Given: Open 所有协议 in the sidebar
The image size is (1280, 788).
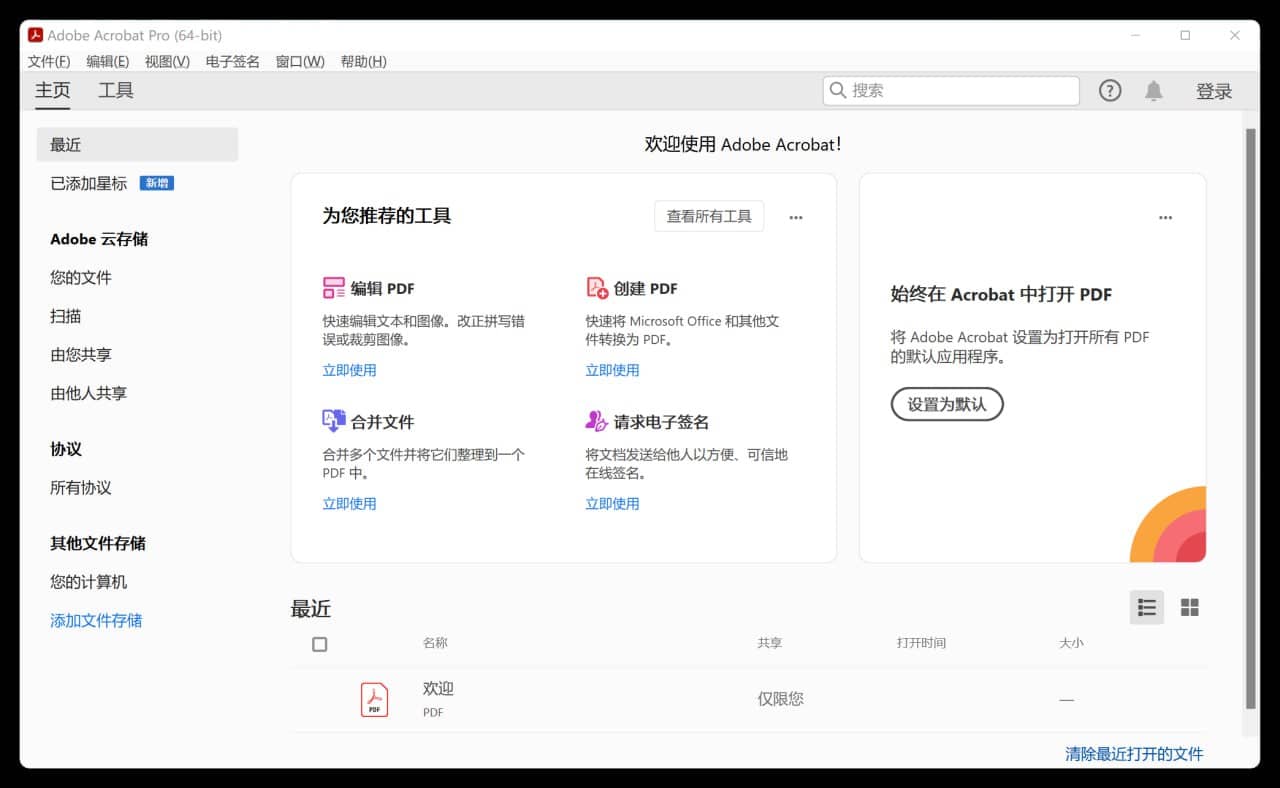Looking at the screenshot, I should (x=81, y=488).
